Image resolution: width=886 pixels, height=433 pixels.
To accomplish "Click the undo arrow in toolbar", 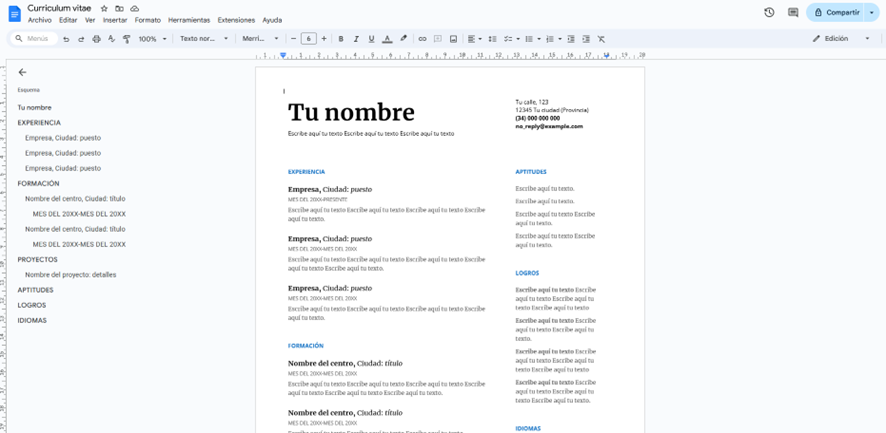I will coord(66,39).
